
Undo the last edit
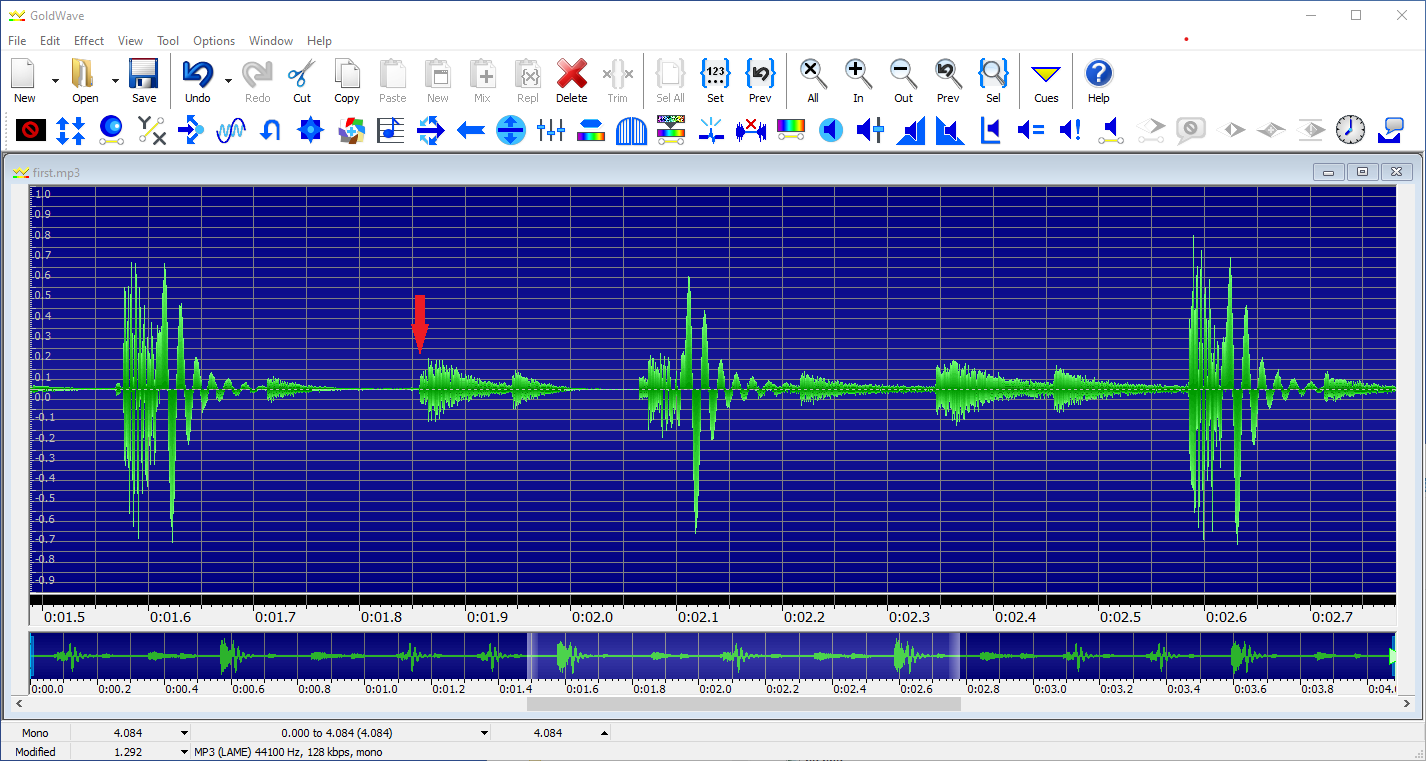[x=196, y=80]
